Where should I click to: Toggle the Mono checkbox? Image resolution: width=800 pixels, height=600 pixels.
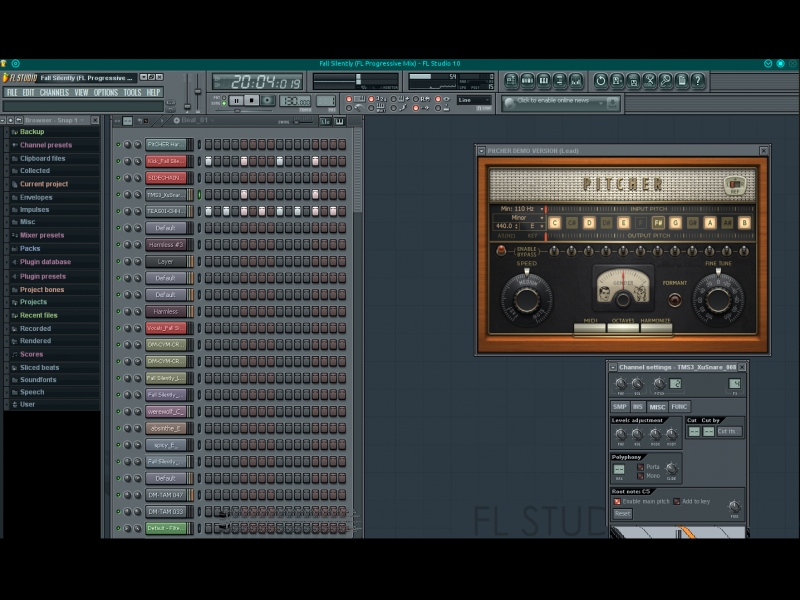click(x=640, y=476)
